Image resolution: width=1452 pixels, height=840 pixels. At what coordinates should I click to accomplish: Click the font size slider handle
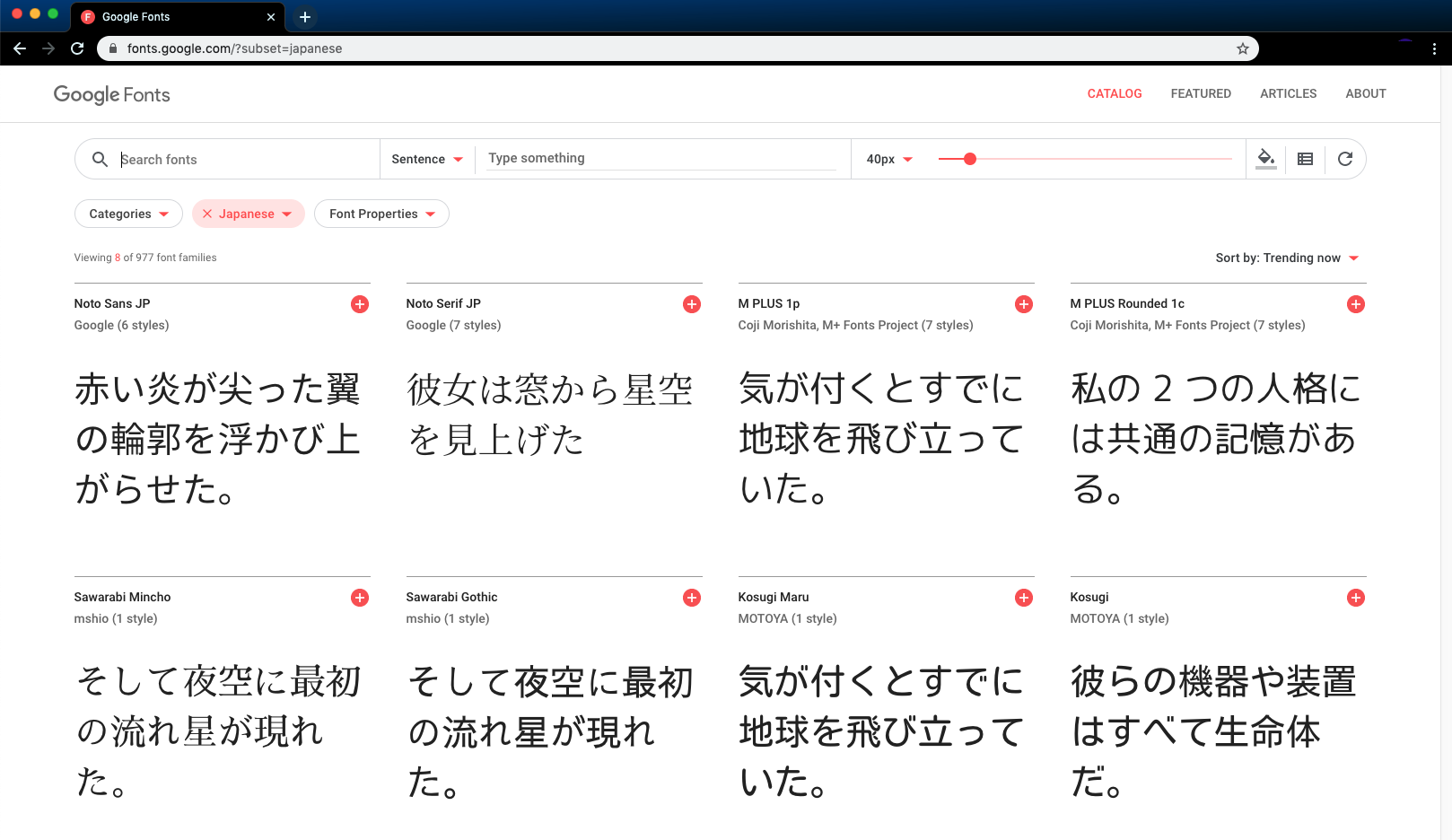(x=970, y=159)
